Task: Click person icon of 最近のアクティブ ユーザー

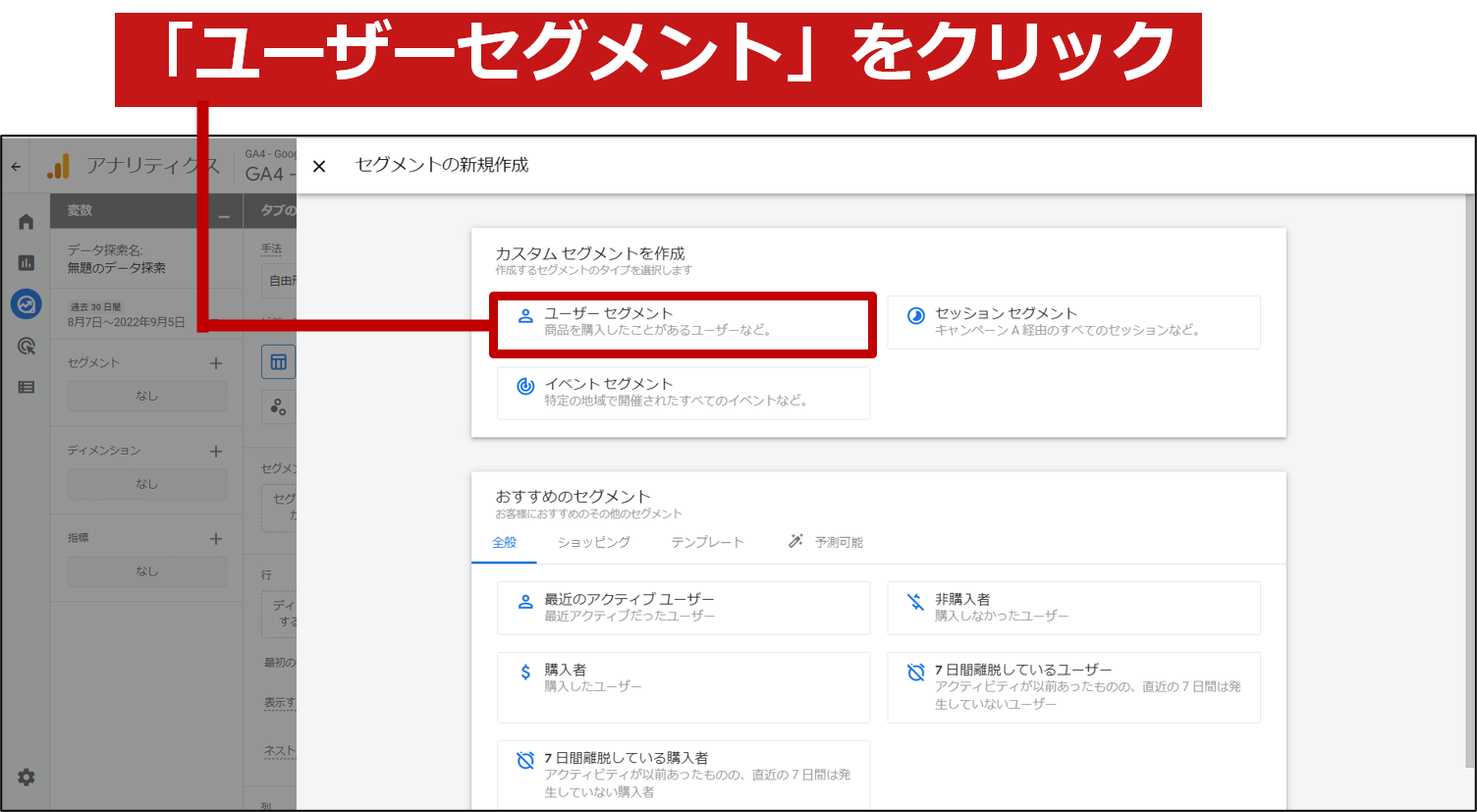Action: (525, 601)
